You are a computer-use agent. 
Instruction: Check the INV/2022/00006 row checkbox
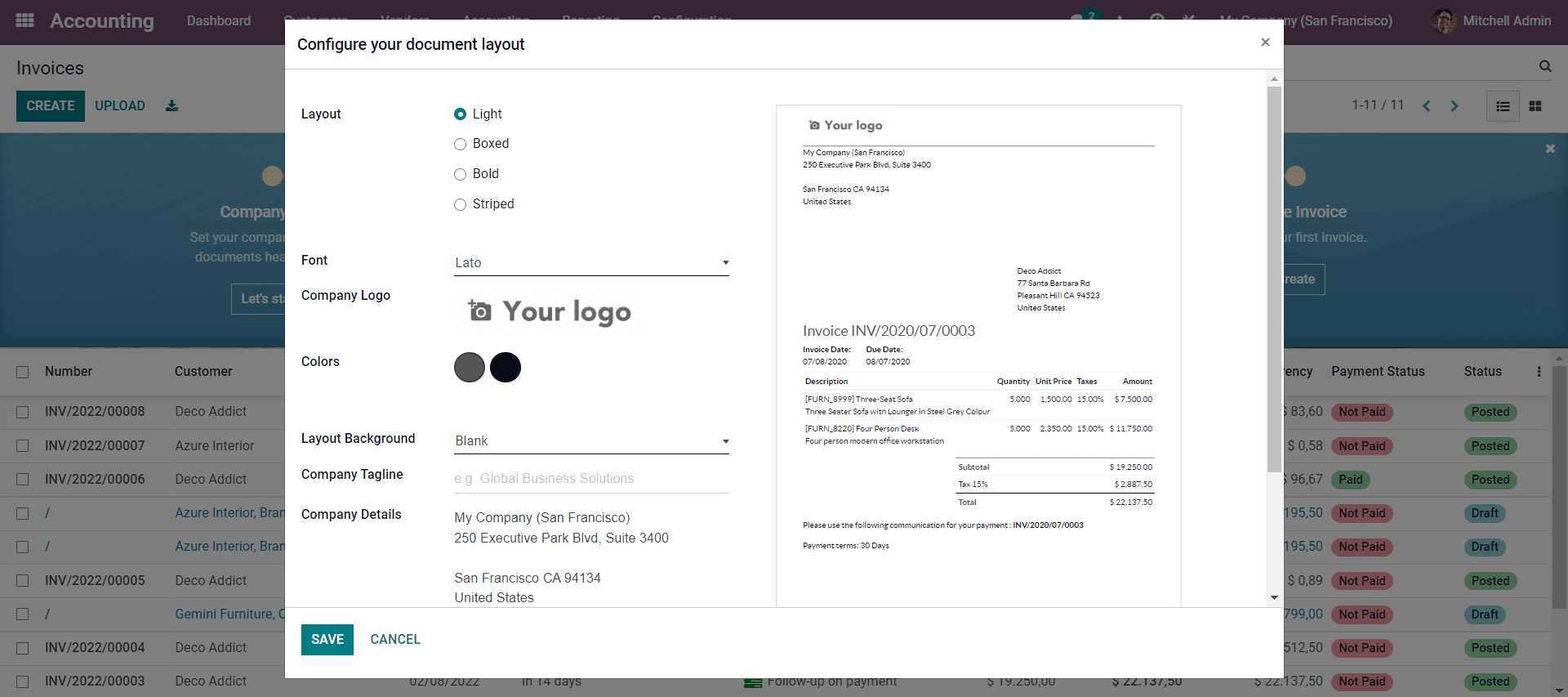point(23,480)
